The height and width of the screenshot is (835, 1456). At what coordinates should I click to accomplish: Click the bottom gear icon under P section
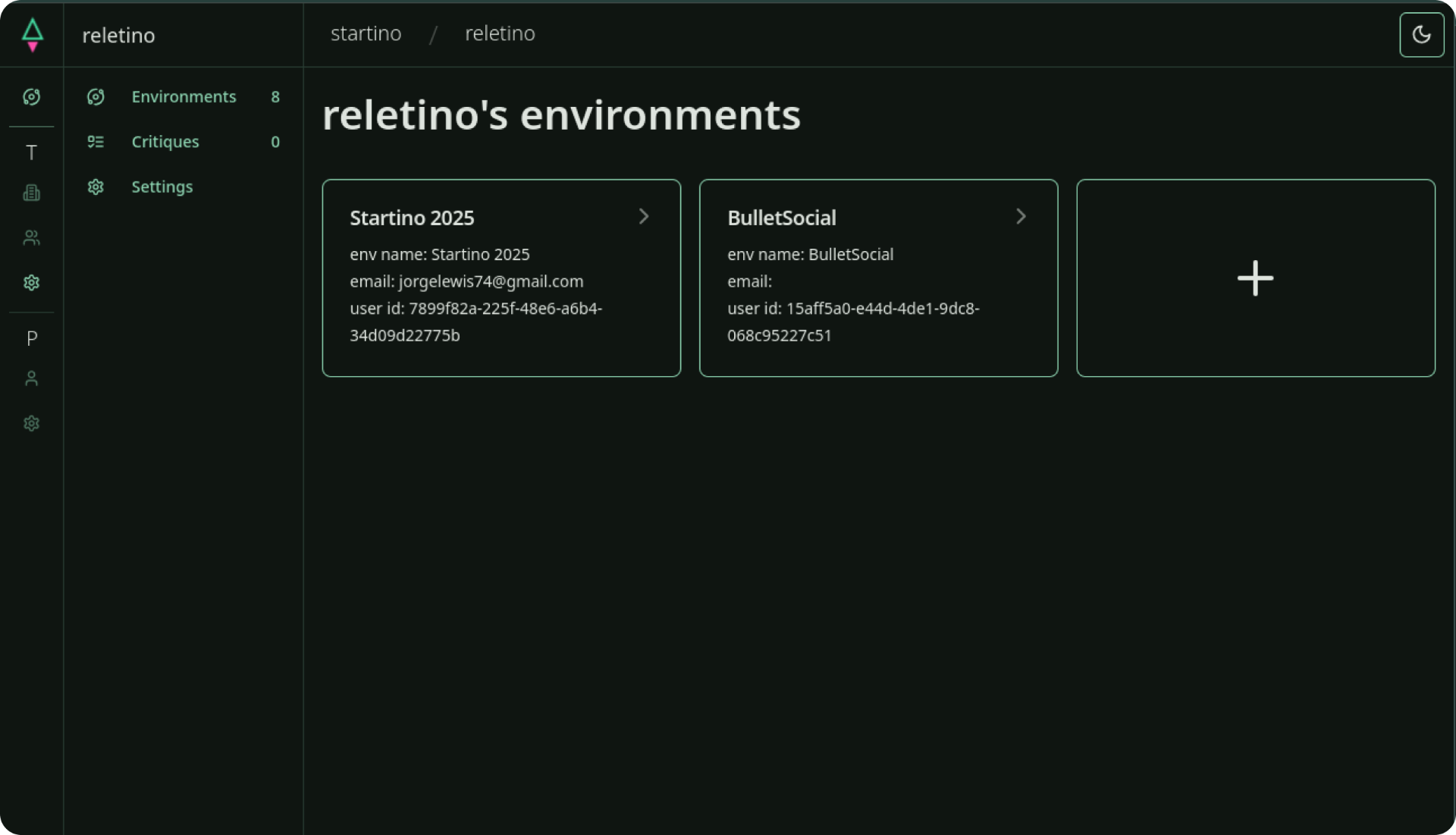point(31,423)
